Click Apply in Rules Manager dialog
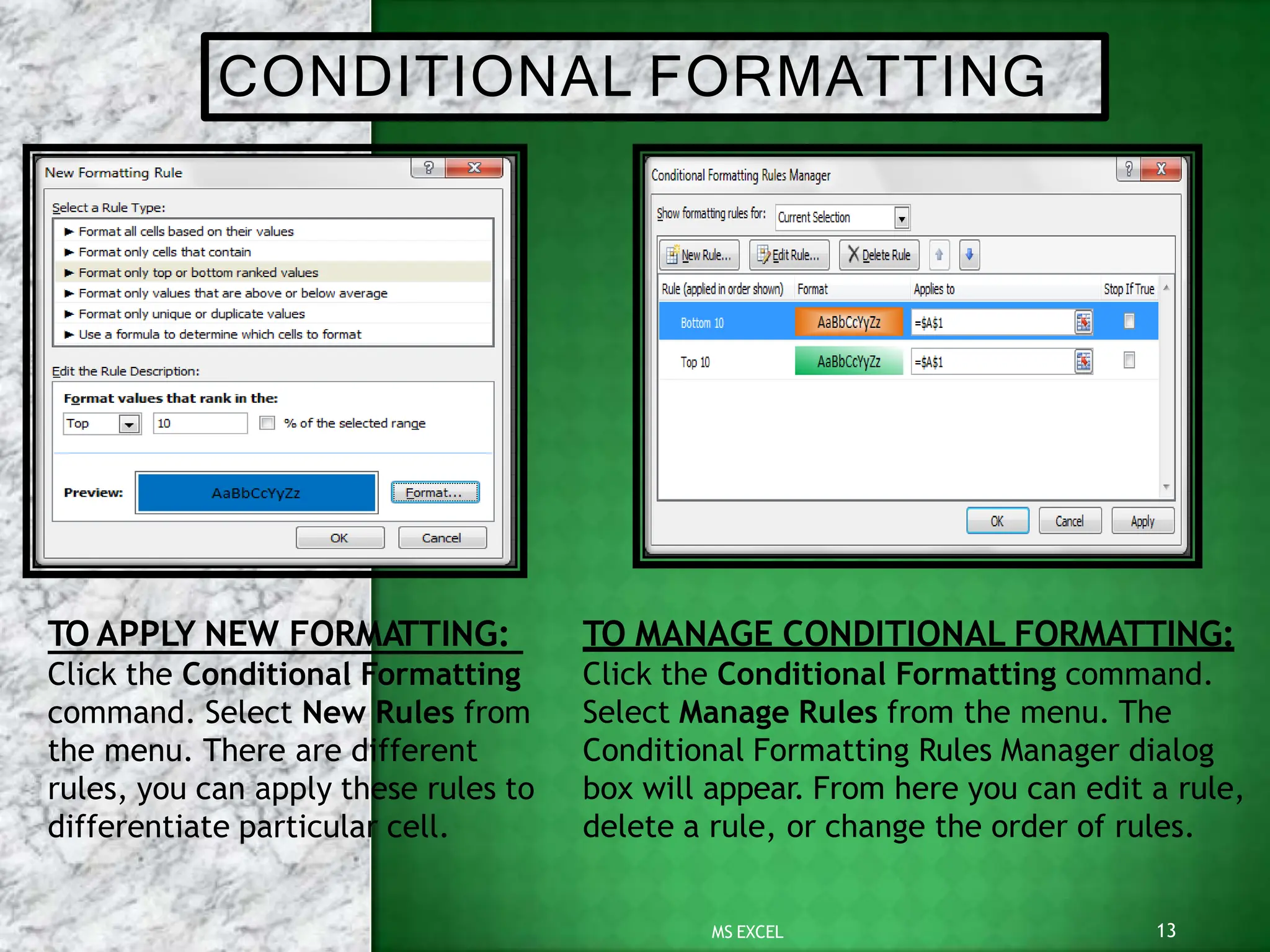This screenshot has width=1270, height=952. click(1142, 521)
